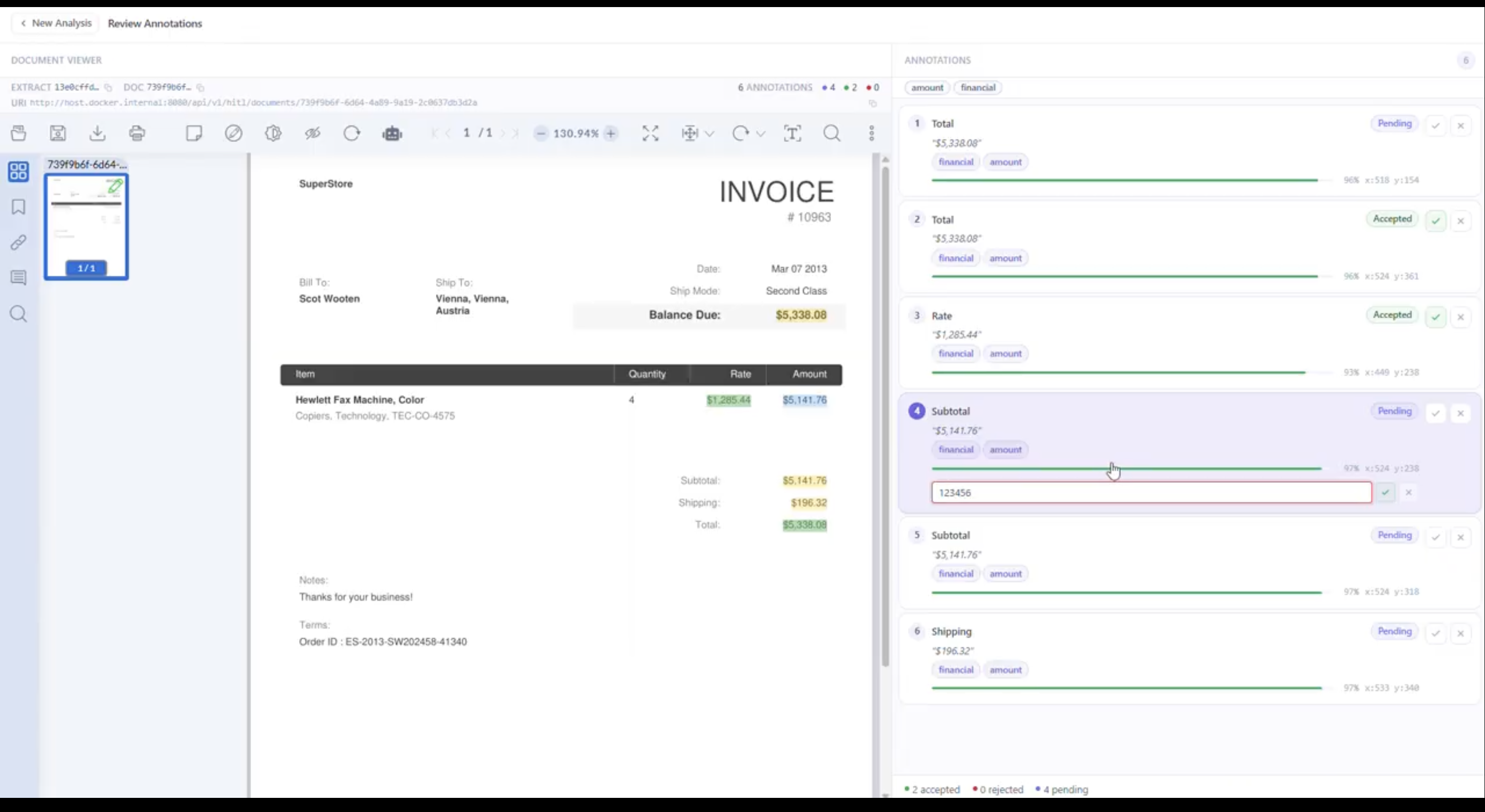Open the more options kebab menu
Image resolution: width=1485 pixels, height=812 pixels.
pos(872,133)
